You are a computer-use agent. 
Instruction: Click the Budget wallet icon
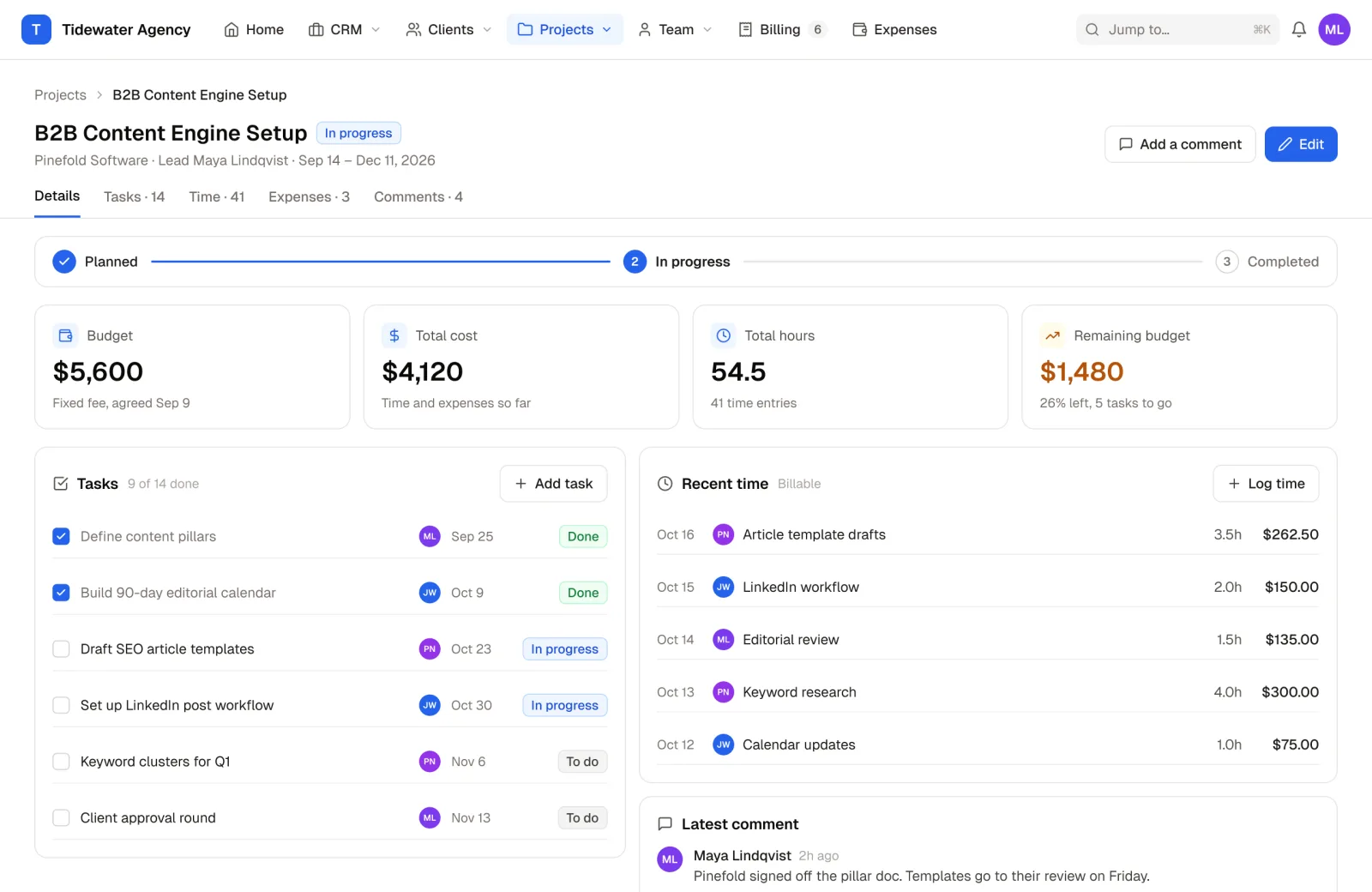pos(65,335)
